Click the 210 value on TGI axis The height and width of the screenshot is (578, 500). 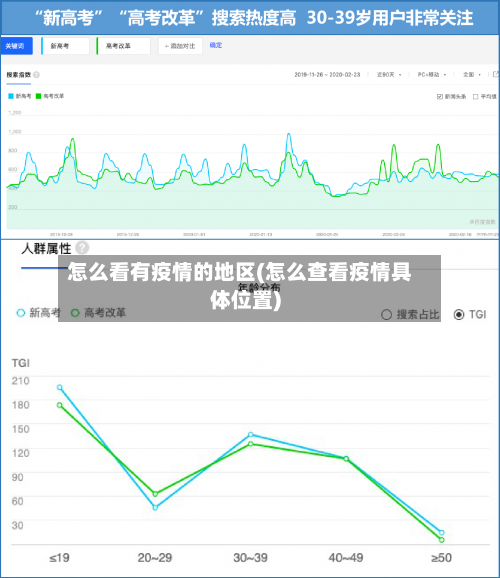coord(21,381)
